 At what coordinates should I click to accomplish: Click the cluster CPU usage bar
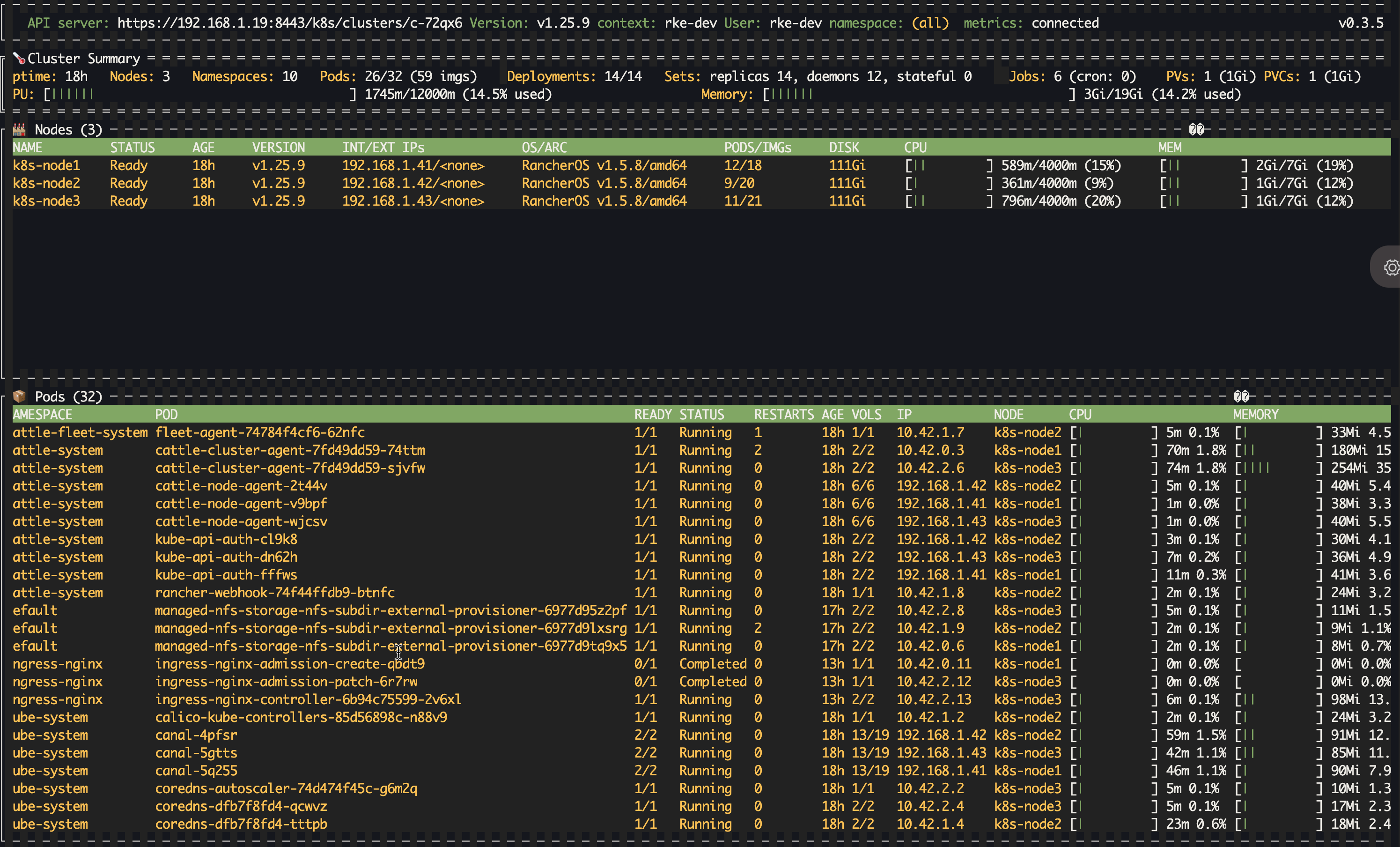click(200, 94)
